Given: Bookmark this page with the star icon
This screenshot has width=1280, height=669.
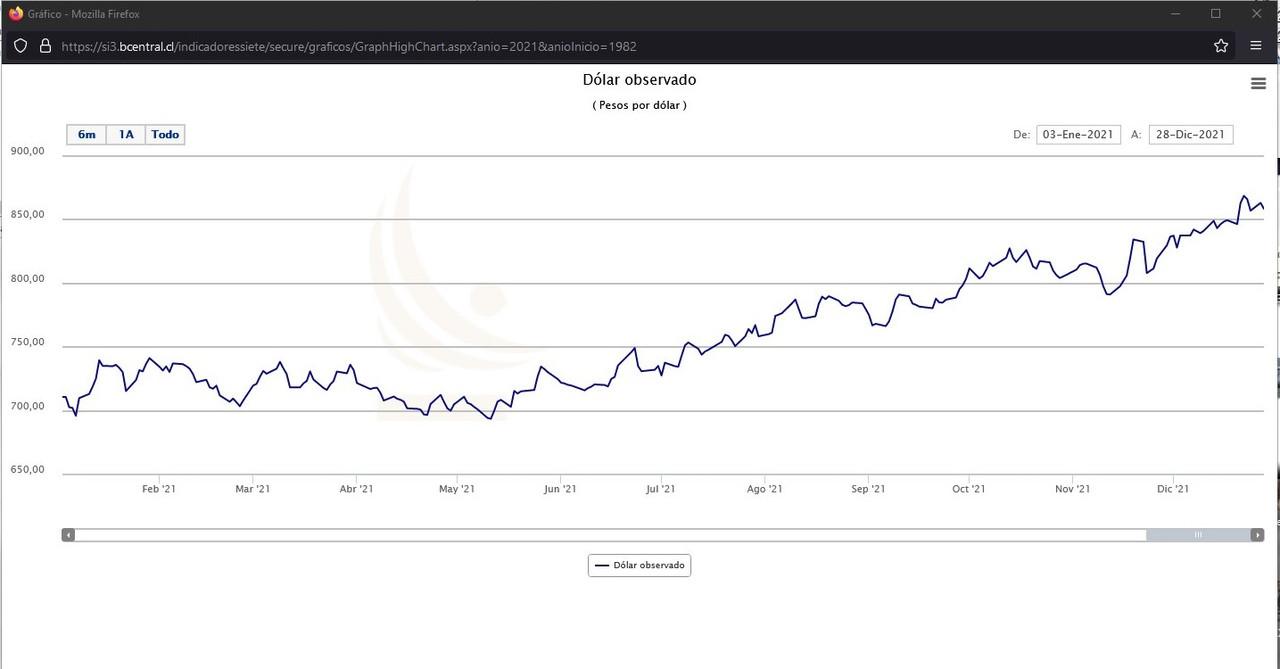Looking at the screenshot, I should (1221, 46).
